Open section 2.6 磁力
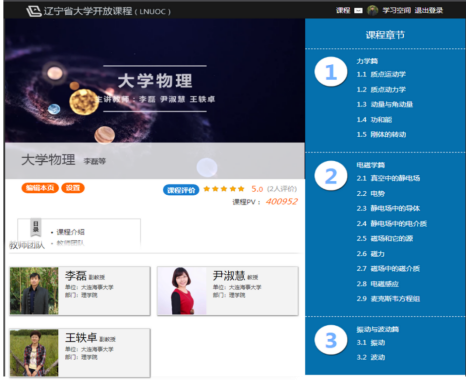Screen dimensions: 466x387 [x=371, y=254]
